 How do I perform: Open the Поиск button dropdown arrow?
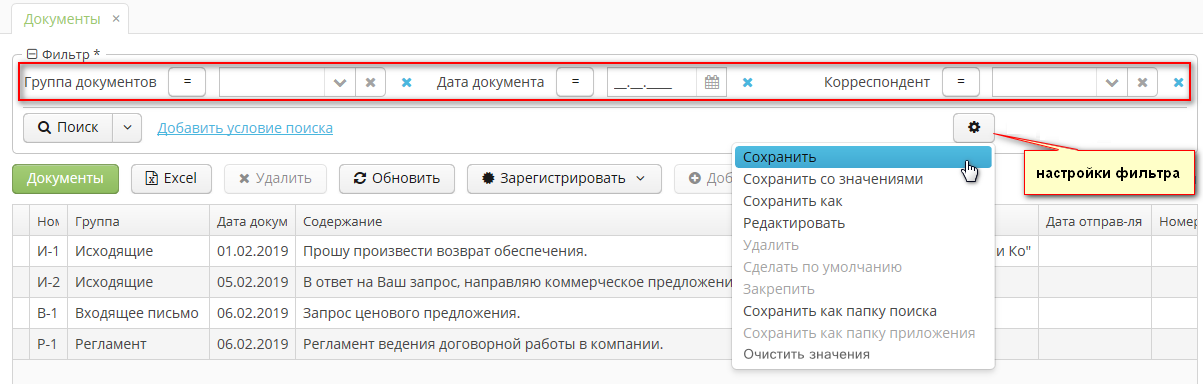(127, 128)
